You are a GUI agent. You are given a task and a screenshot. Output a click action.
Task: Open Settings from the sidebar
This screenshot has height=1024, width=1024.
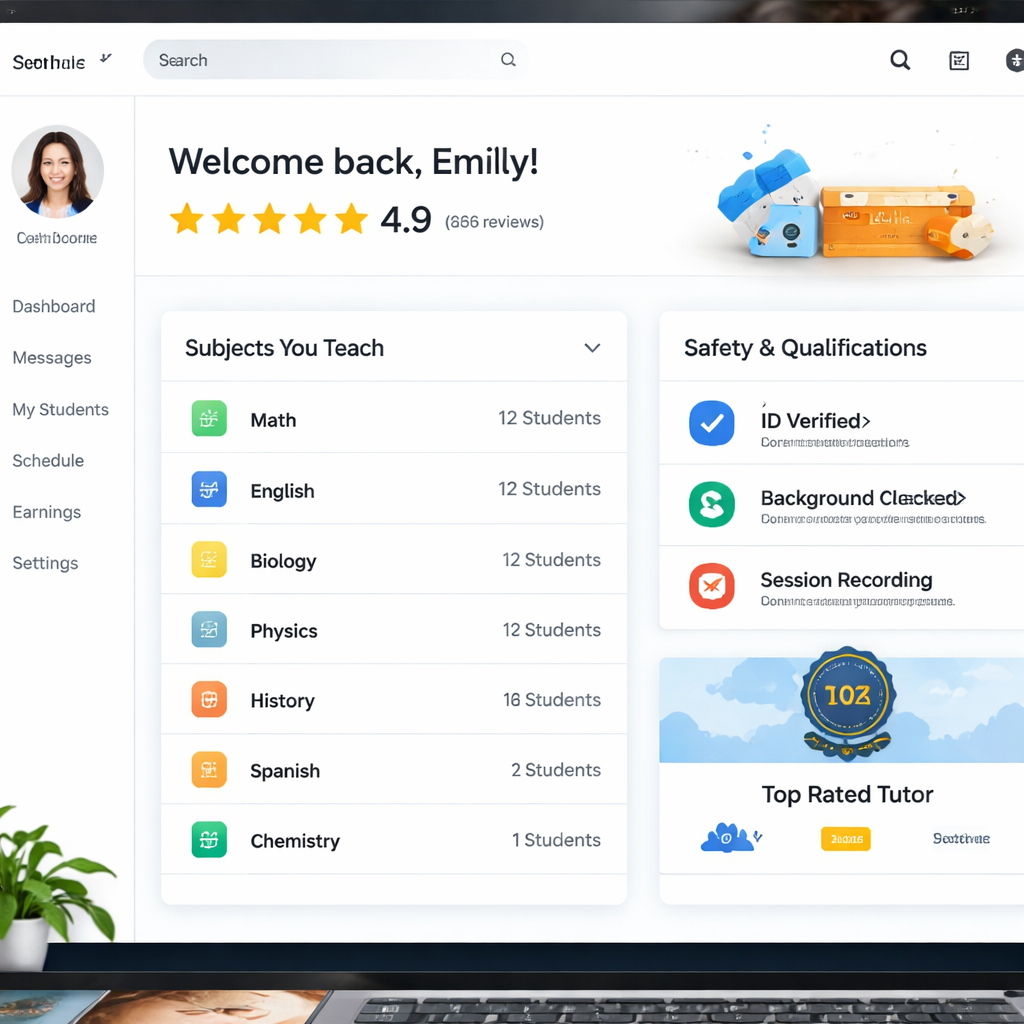point(45,563)
